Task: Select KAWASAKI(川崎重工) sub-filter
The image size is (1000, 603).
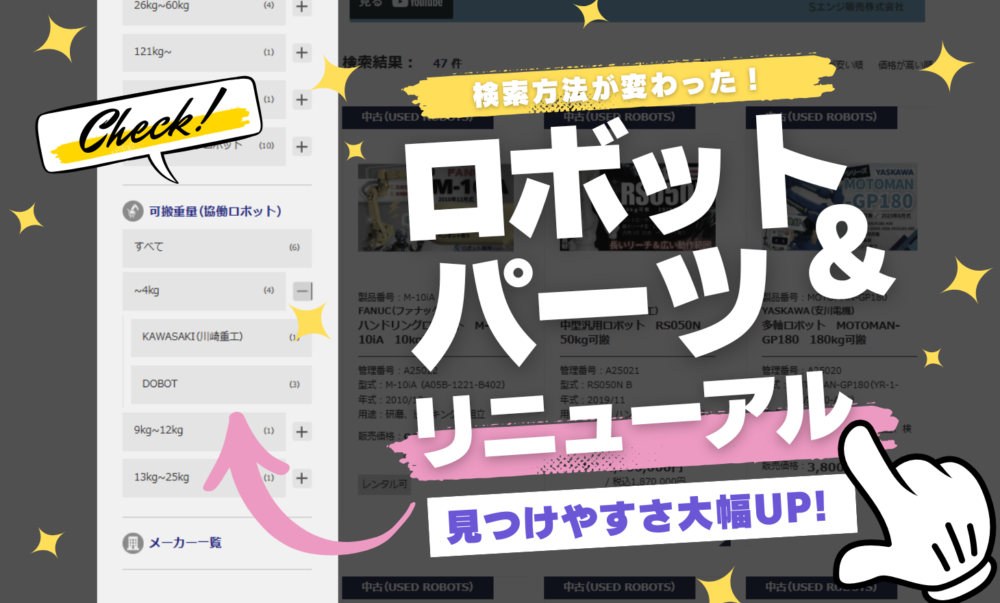Action: coord(220,337)
